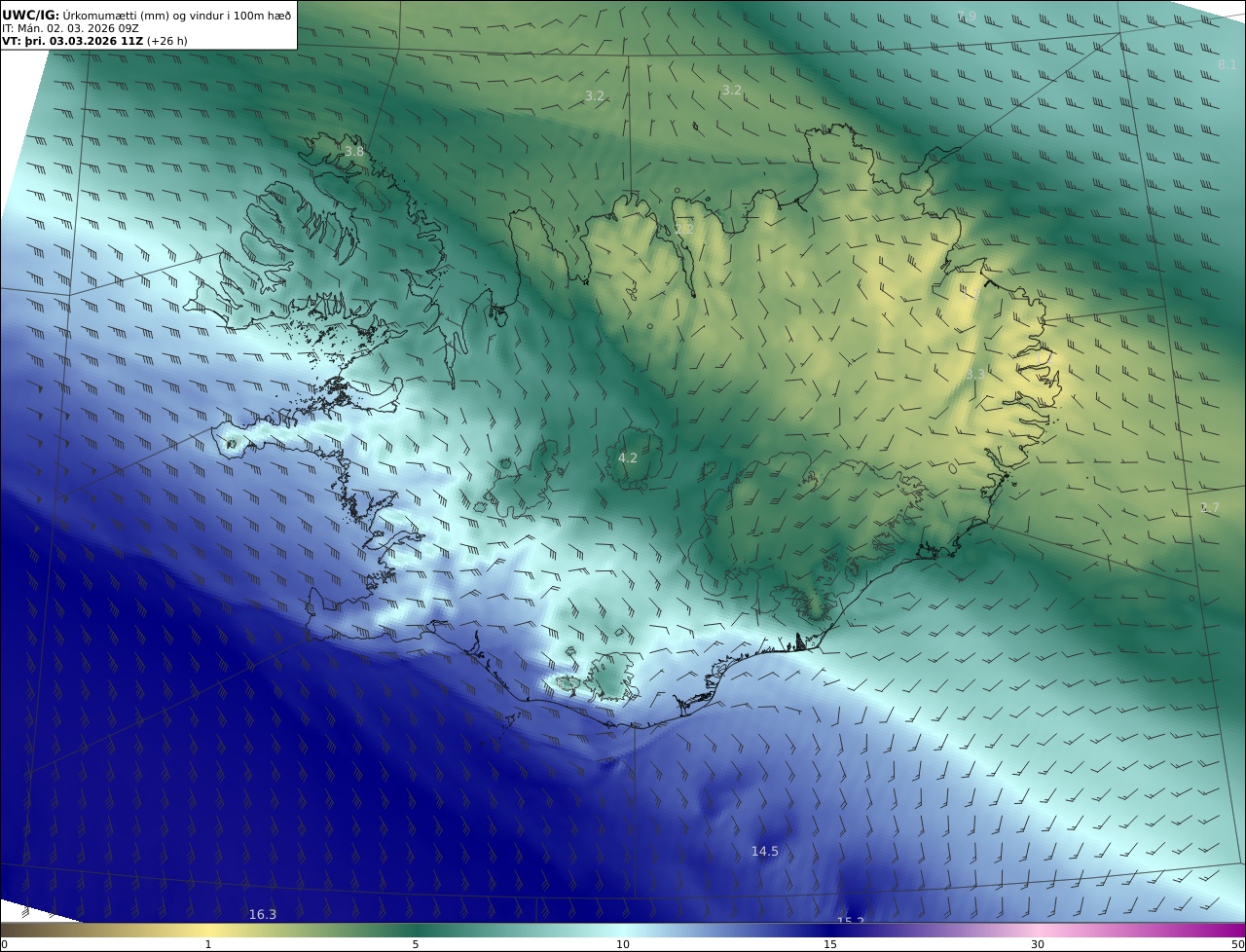This screenshot has width=1246, height=952.
Task: Click the 2.7 value off the east coast
Action: [1210, 508]
